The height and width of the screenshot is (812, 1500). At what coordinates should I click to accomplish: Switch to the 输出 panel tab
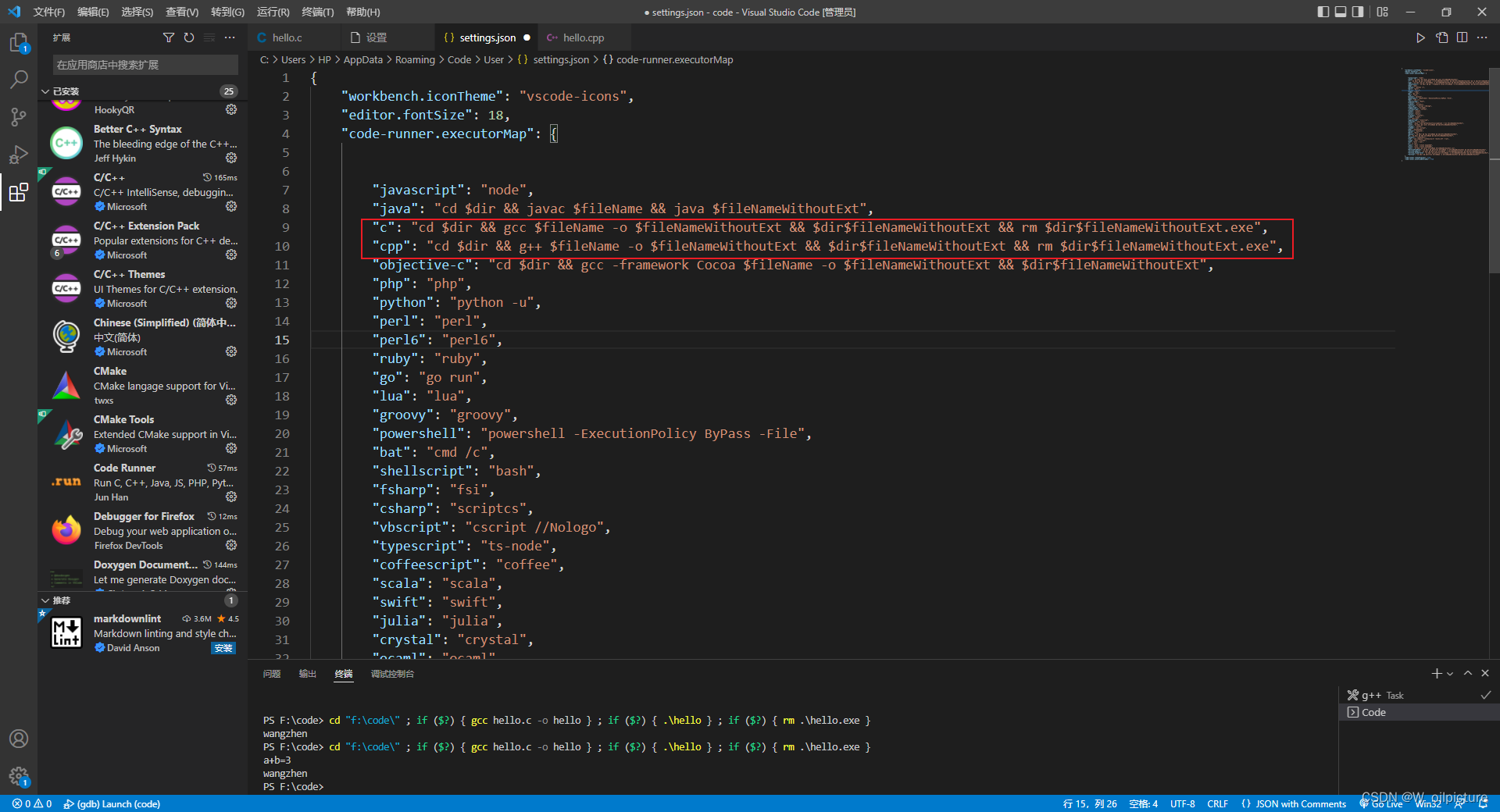[308, 674]
